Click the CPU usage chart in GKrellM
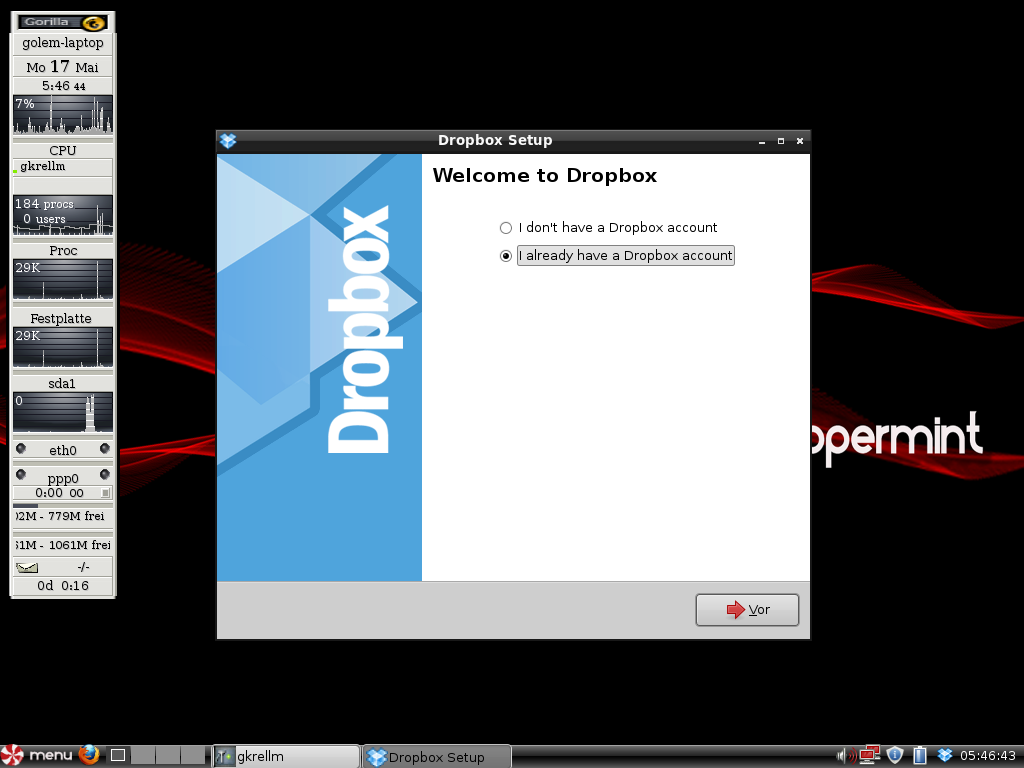1024x768 pixels. pos(62,113)
